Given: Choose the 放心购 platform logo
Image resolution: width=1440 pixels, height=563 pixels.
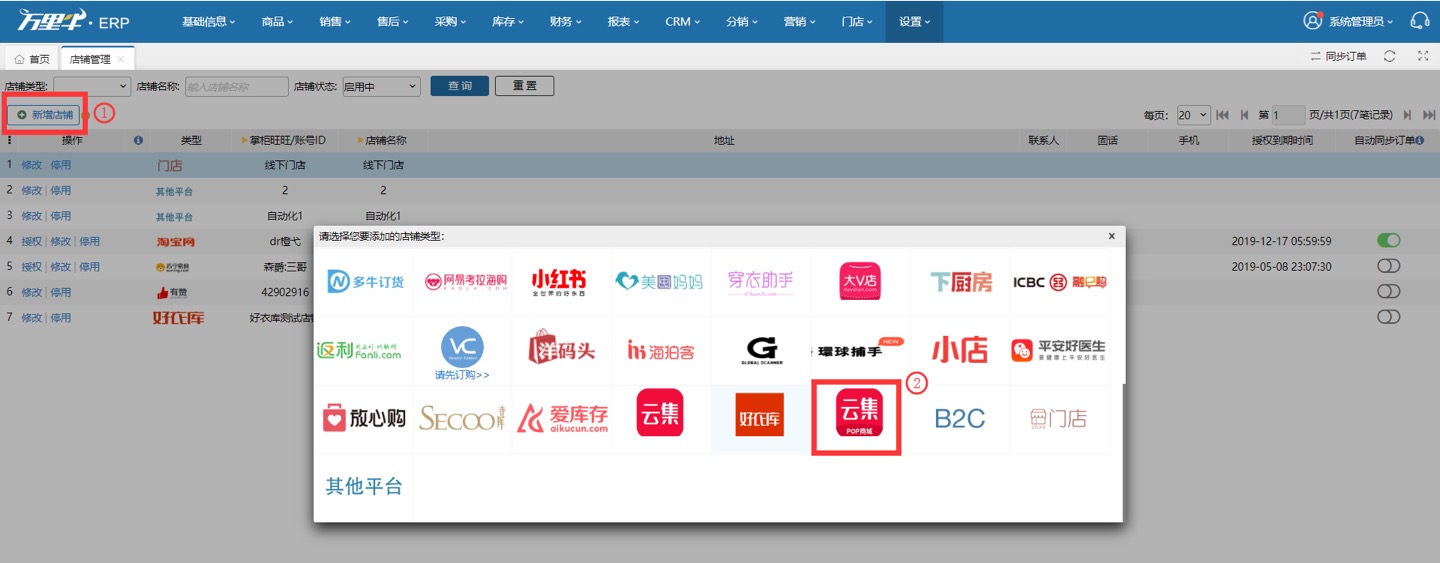Looking at the screenshot, I should pos(364,418).
